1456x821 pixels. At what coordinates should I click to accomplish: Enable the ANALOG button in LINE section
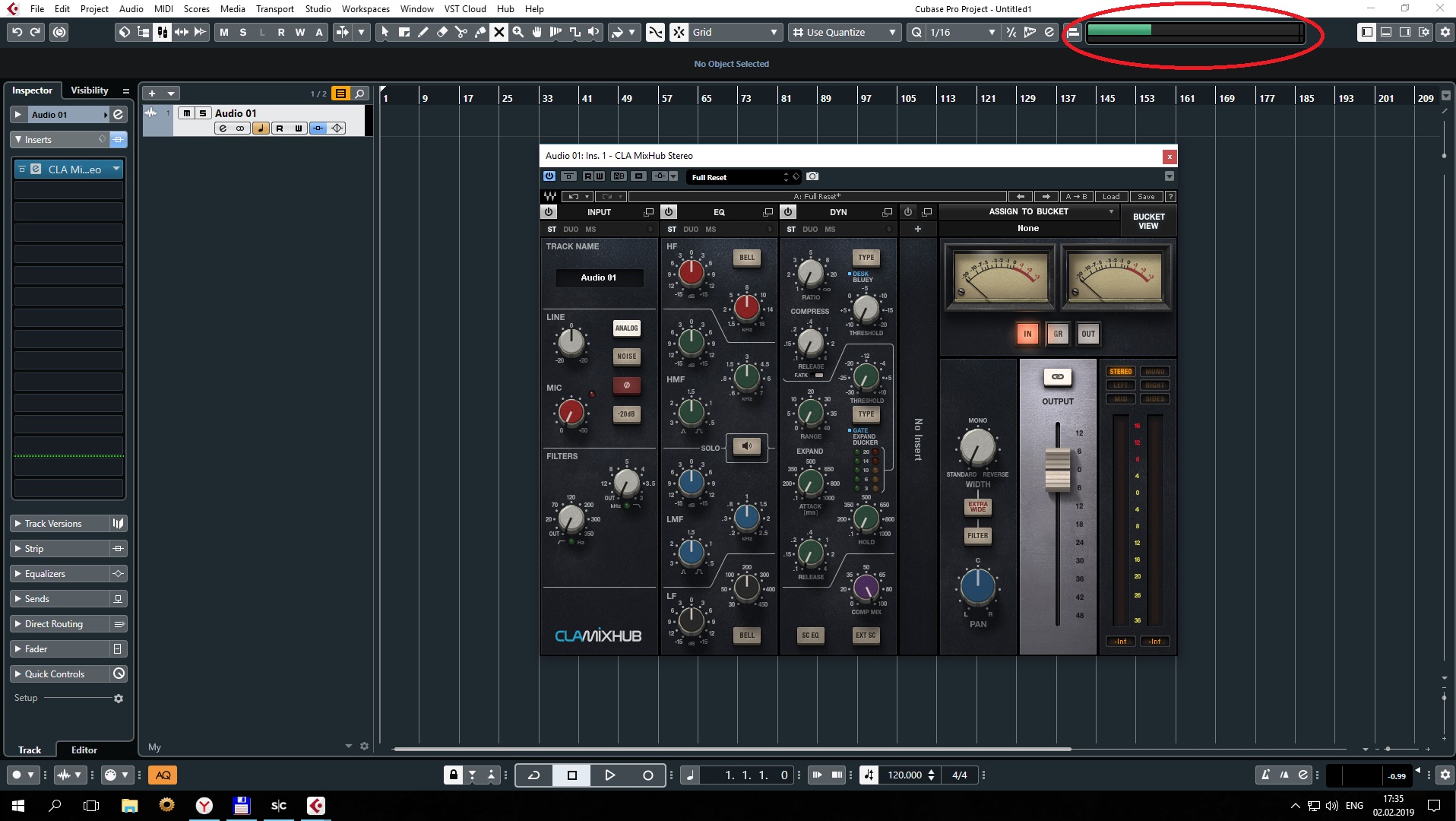626,328
